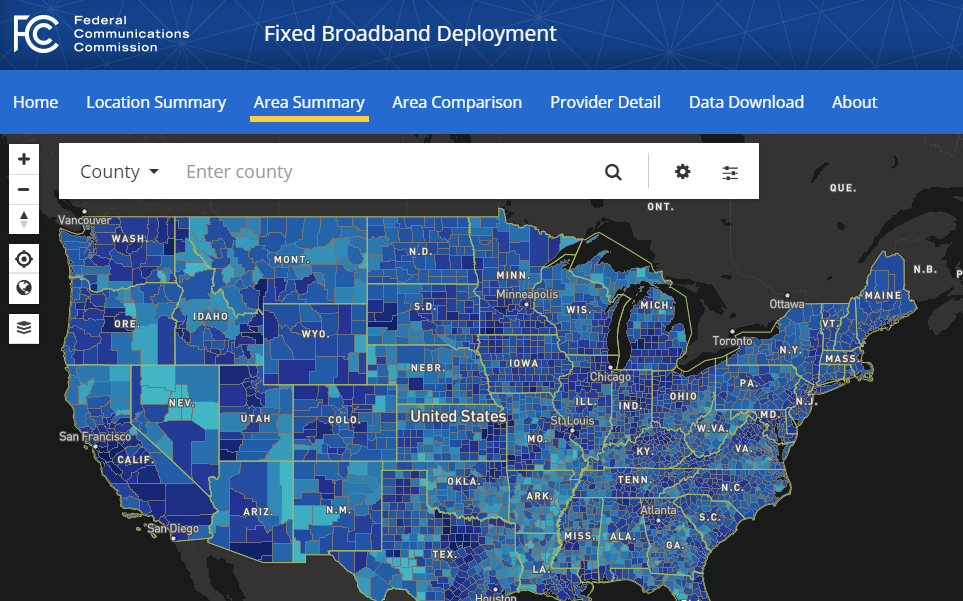Expand the County geography dropdown
Viewport: 963px width, 601px height.
point(120,171)
